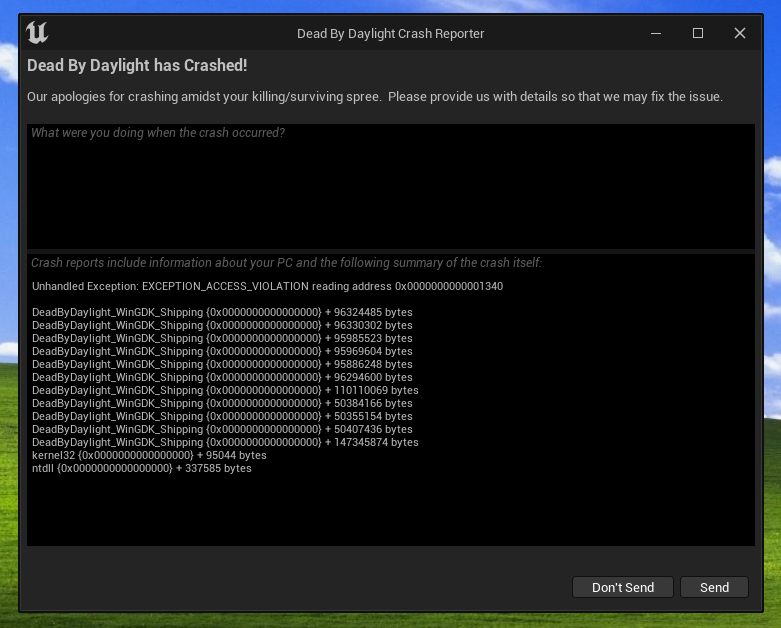Select the Unhandled Exception EXCEPTION_ACCESS_VIOLATION line

coord(267,286)
